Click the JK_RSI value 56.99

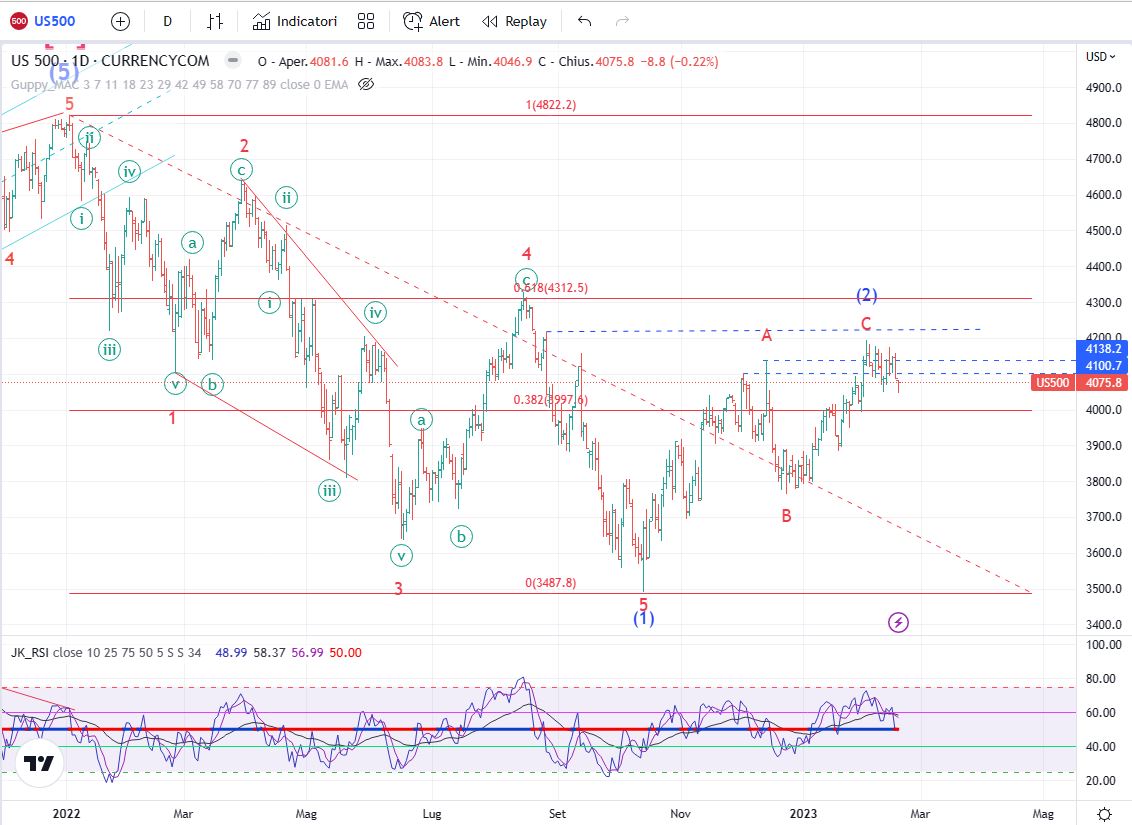pos(308,652)
